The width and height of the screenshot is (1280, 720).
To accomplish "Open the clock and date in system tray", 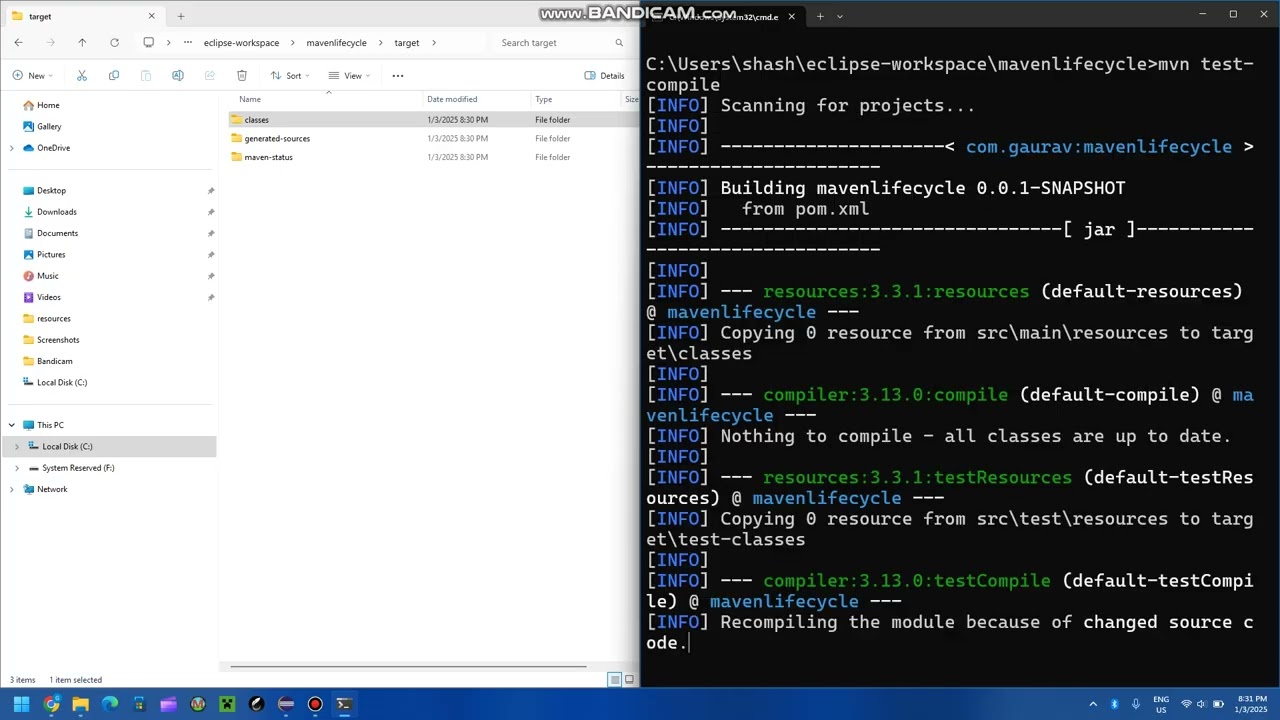I will [x=1252, y=704].
